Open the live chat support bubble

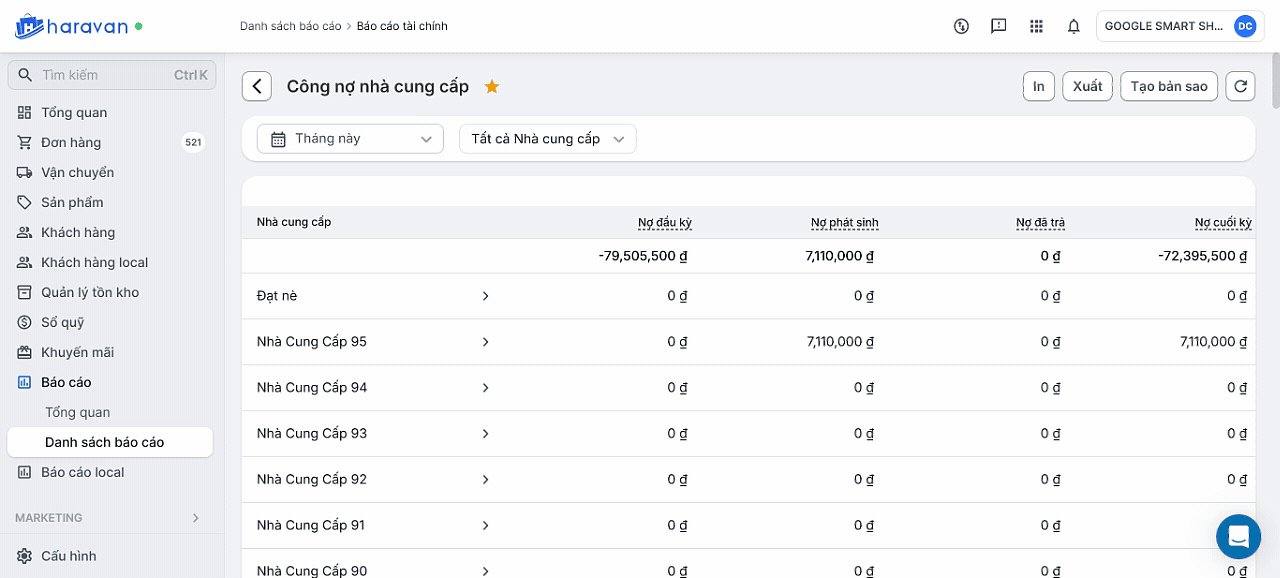point(1238,537)
